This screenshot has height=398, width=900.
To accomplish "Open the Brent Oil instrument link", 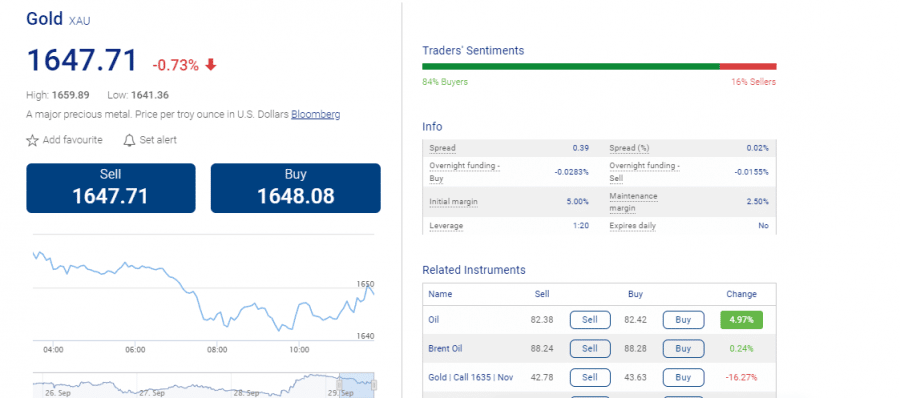I will (x=445, y=349).
